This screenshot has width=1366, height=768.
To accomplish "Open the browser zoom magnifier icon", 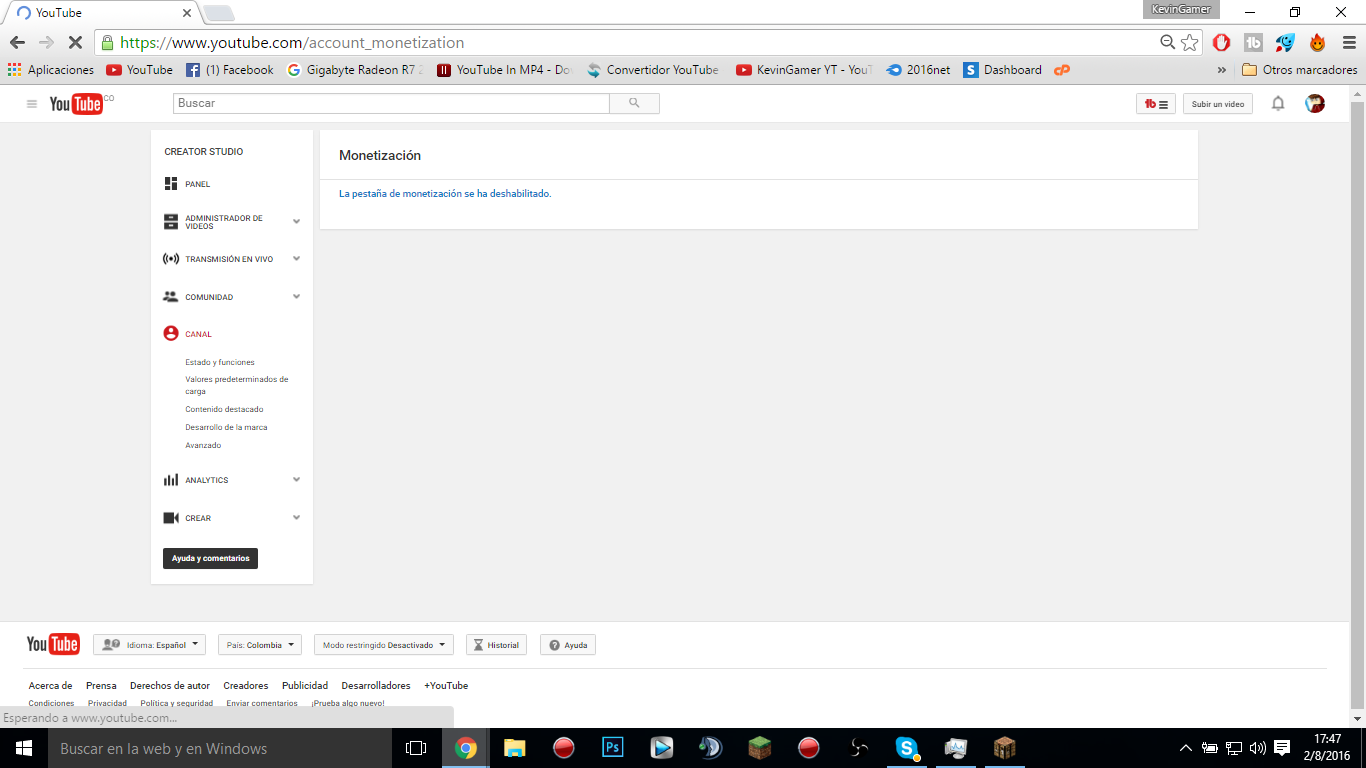I will coord(1167,43).
